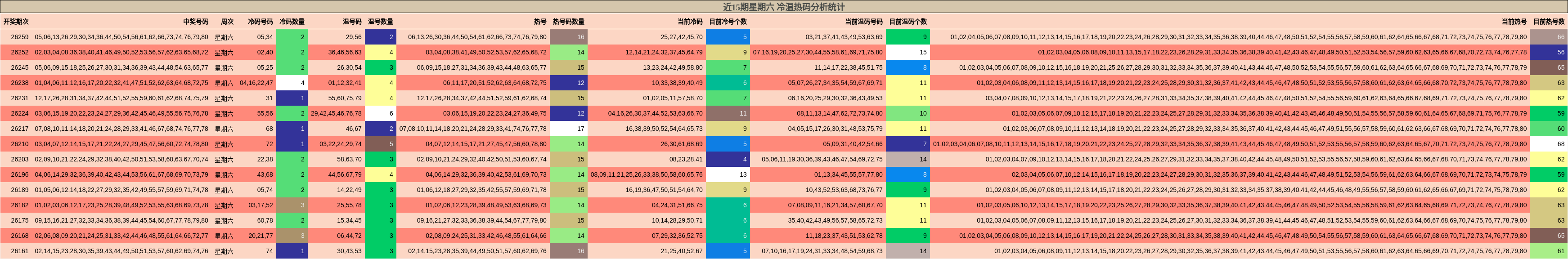Click the '星期六' cell in row 26203
The height and width of the screenshot is (259, 1568).
[224, 159]
